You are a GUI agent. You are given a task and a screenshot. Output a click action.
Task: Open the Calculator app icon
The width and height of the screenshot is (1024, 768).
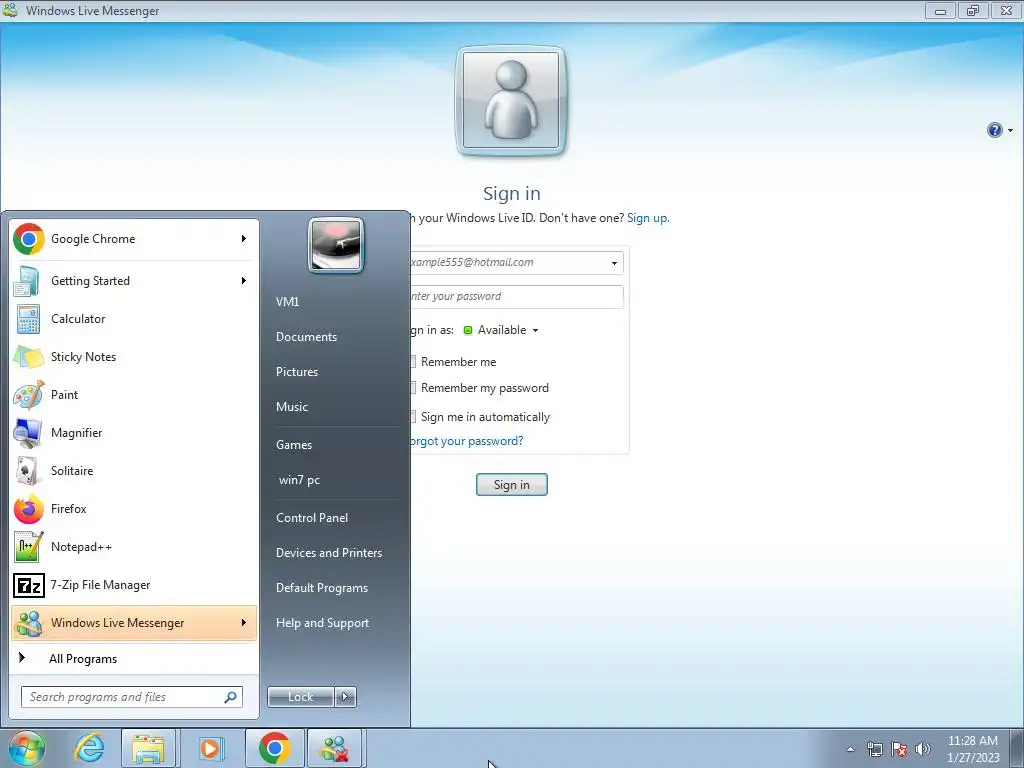(28, 319)
